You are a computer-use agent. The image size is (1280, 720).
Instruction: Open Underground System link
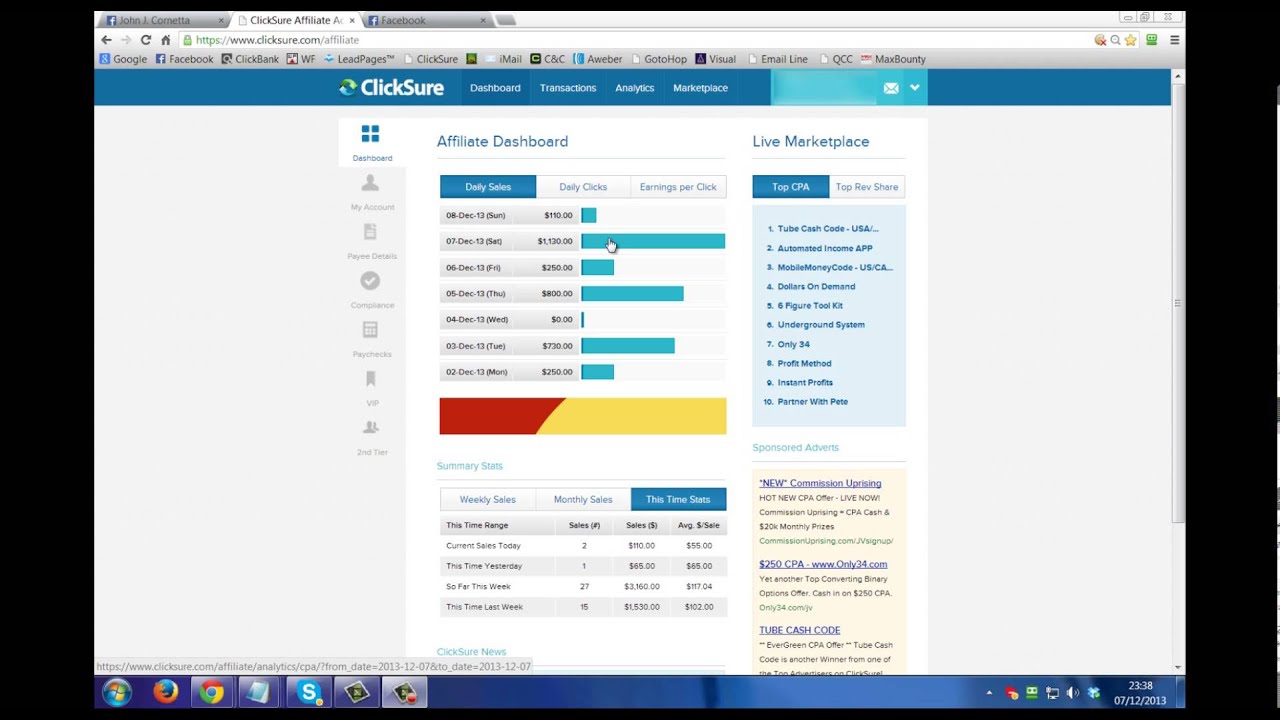pyautogui.click(x=821, y=325)
